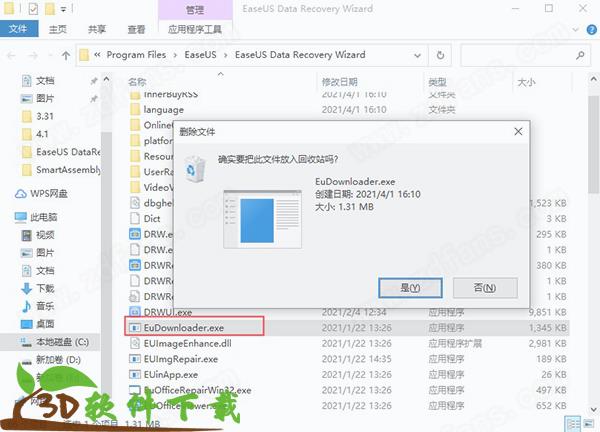Click the forward navigation arrow
The height and width of the screenshot is (432, 600).
click(x=34, y=56)
